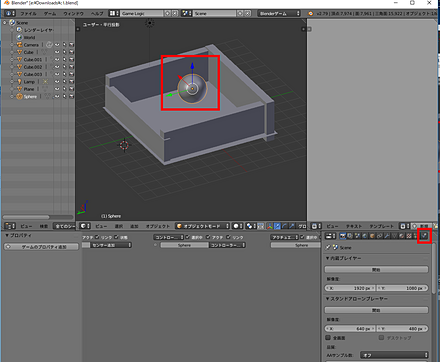The image size is (440, 362).
Task: Click the Properties panel vertical scrollbar
Action: pyautogui.click(x=433, y=268)
